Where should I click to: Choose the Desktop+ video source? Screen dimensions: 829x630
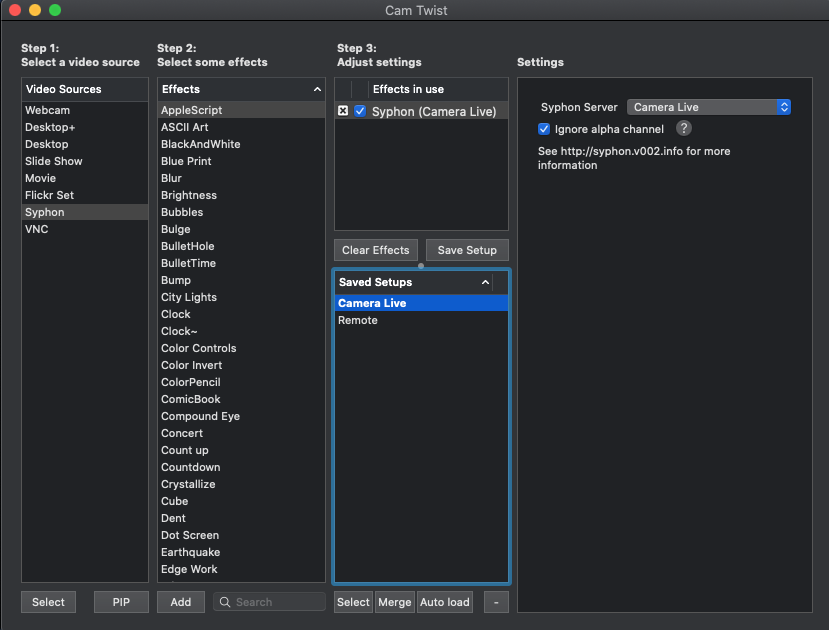[x=50, y=127]
